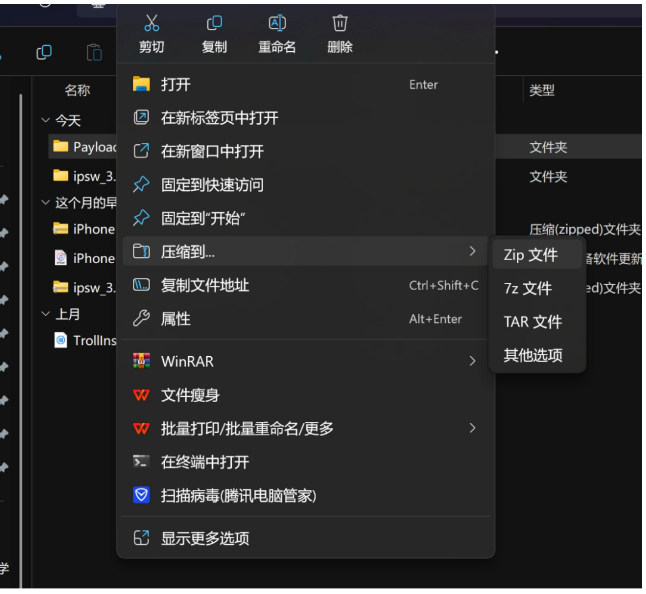Click the compress folder icon beside 压缩到...
Screen dimensions: 646x594
(141, 251)
